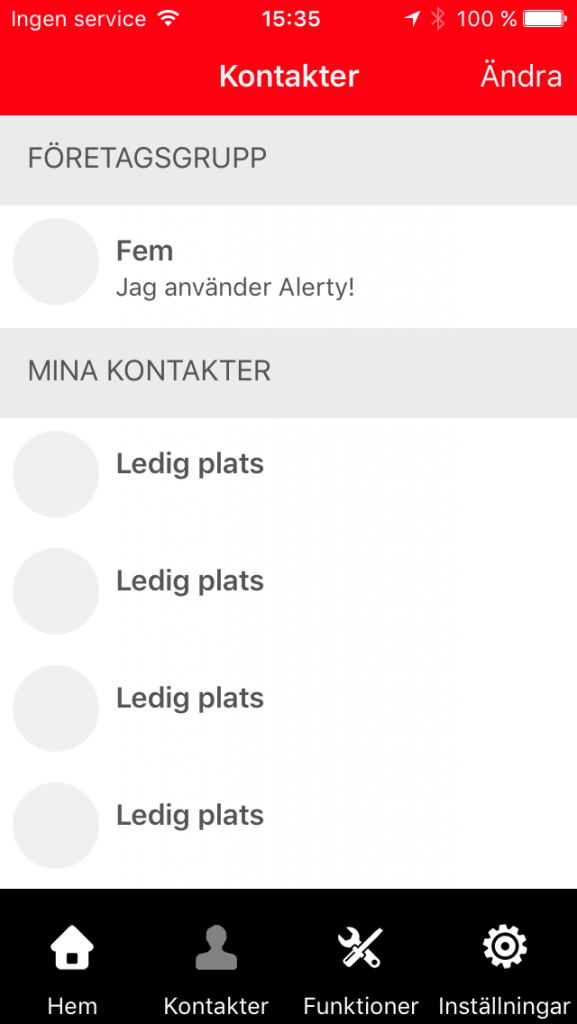Tap the location arrow status icon

pos(413,19)
